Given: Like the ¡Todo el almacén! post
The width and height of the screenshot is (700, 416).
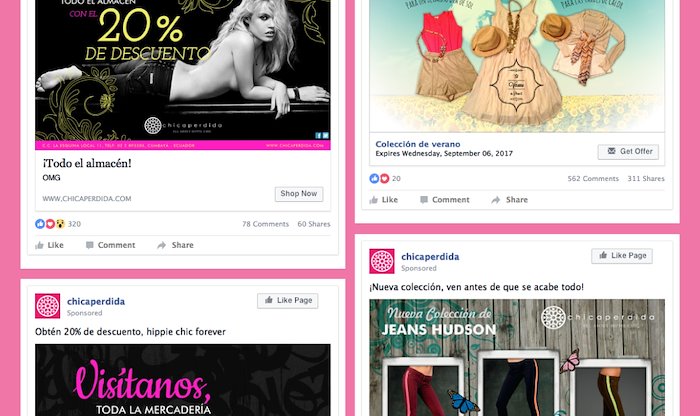Looking at the screenshot, I should 50,245.
